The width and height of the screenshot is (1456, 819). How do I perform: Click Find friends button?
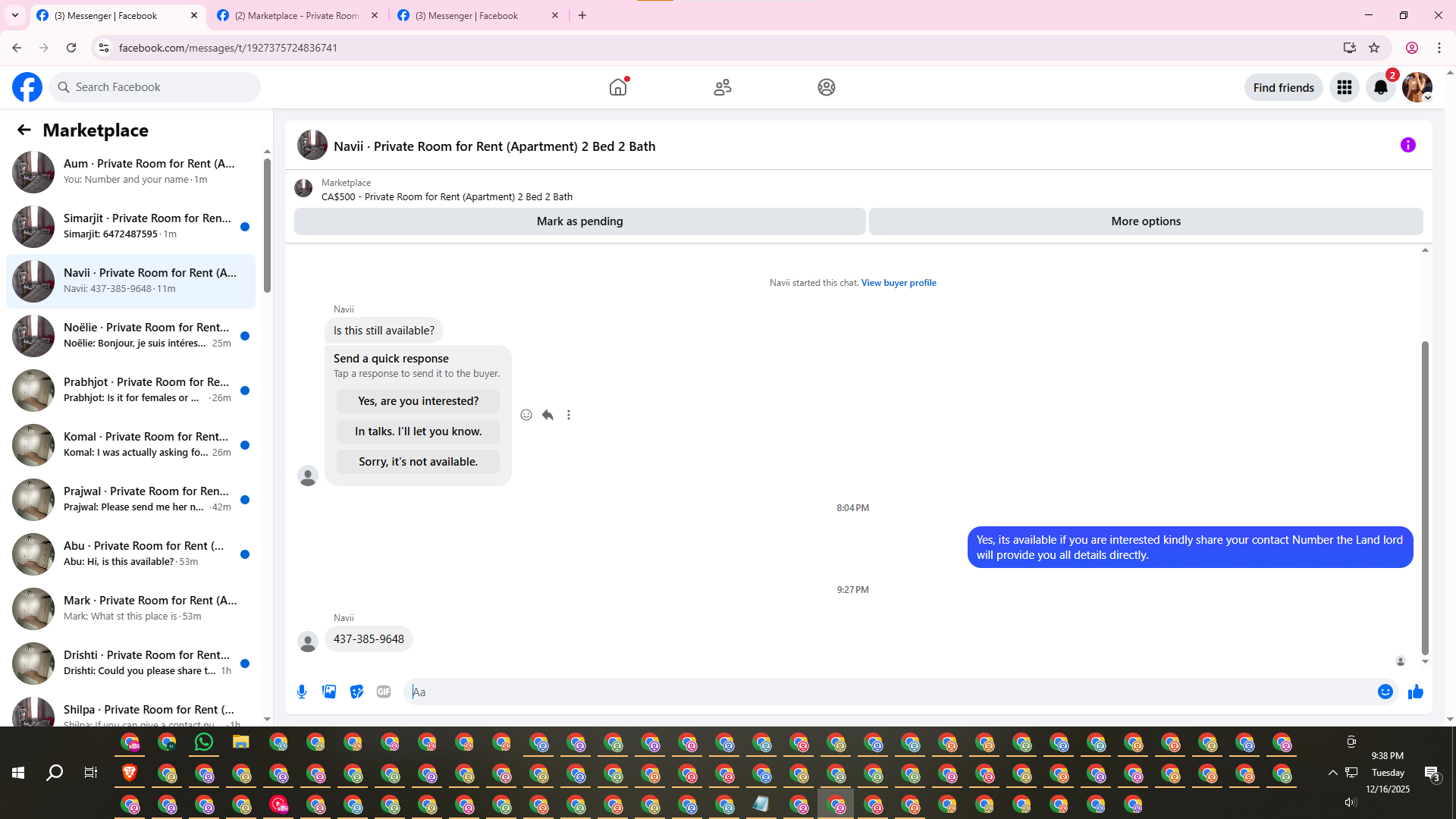coord(1283,87)
